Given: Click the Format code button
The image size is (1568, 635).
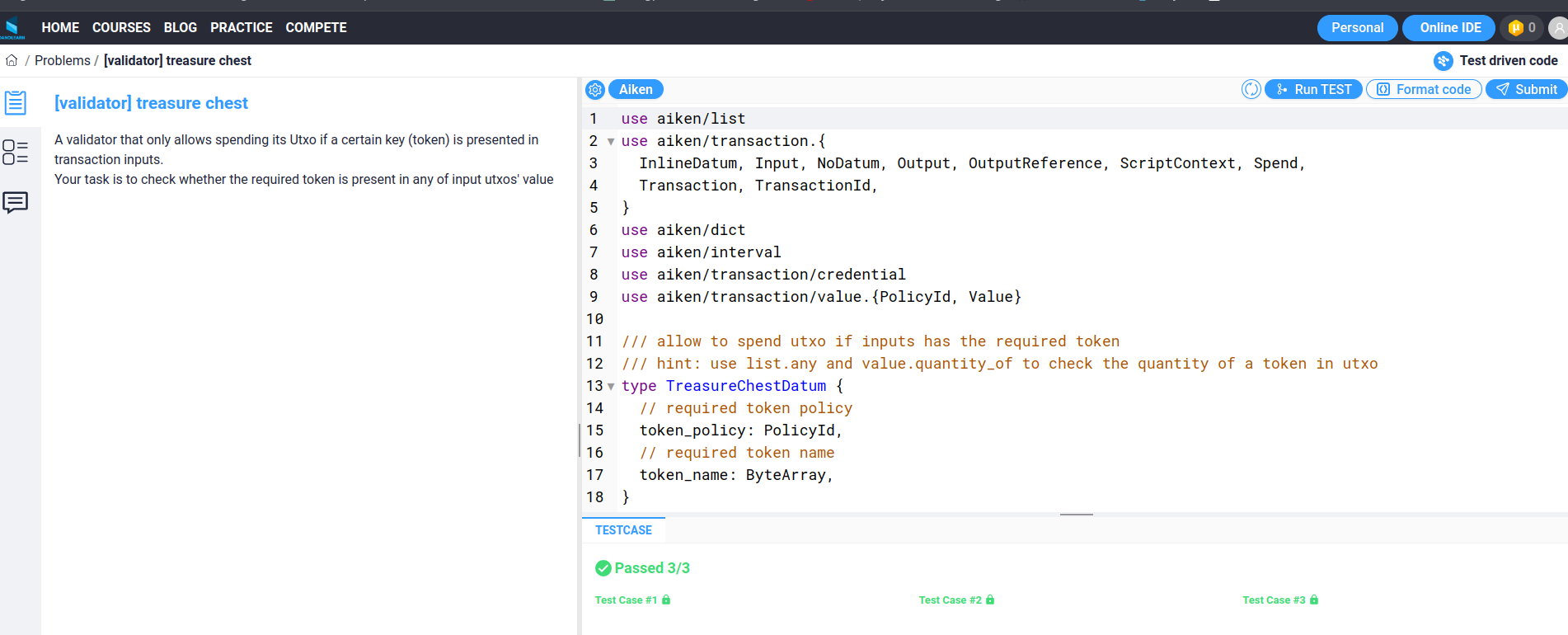Looking at the screenshot, I should tap(1424, 90).
